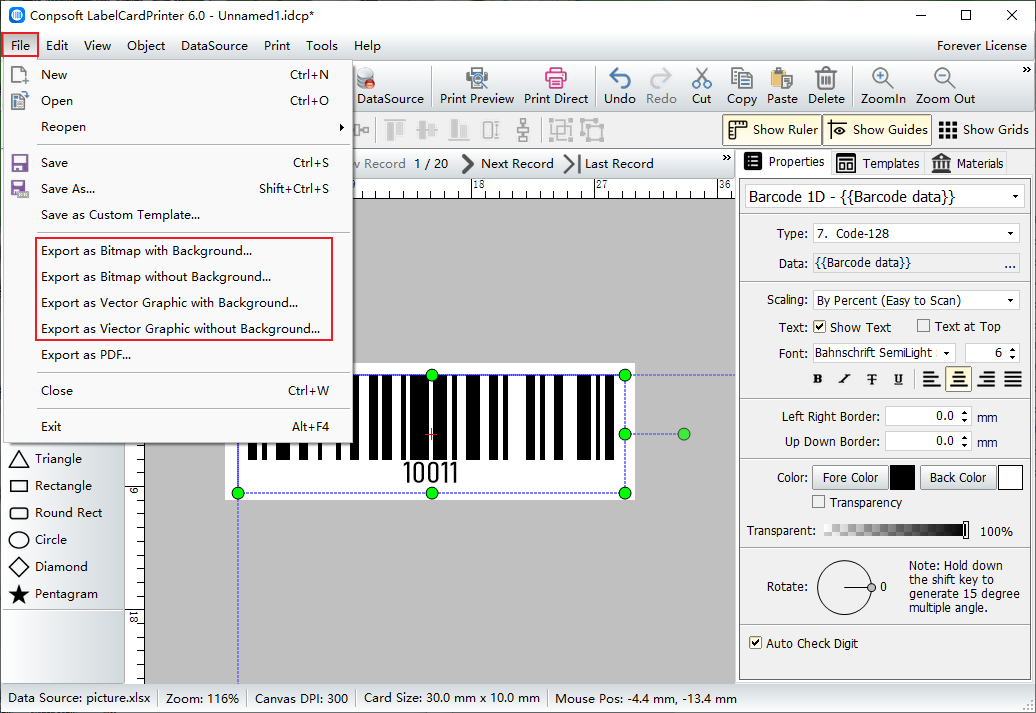Apply italic to barcode text

844,379
